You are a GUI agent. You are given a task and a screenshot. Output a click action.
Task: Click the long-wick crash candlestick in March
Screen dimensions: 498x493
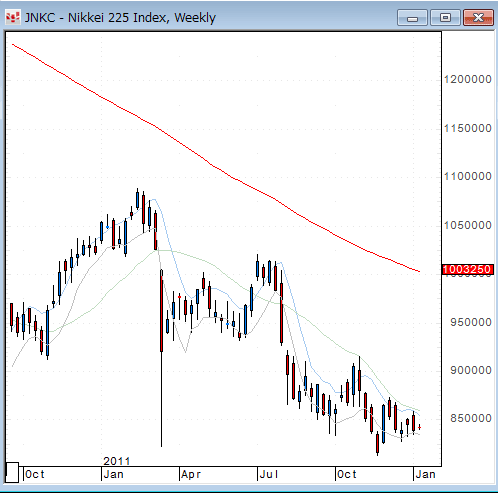tap(162, 358)
